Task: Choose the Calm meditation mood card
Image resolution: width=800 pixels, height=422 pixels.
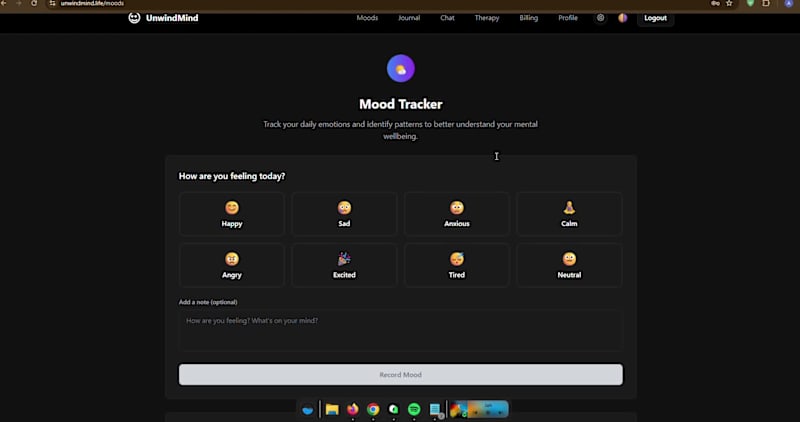Action: [569, 214]
